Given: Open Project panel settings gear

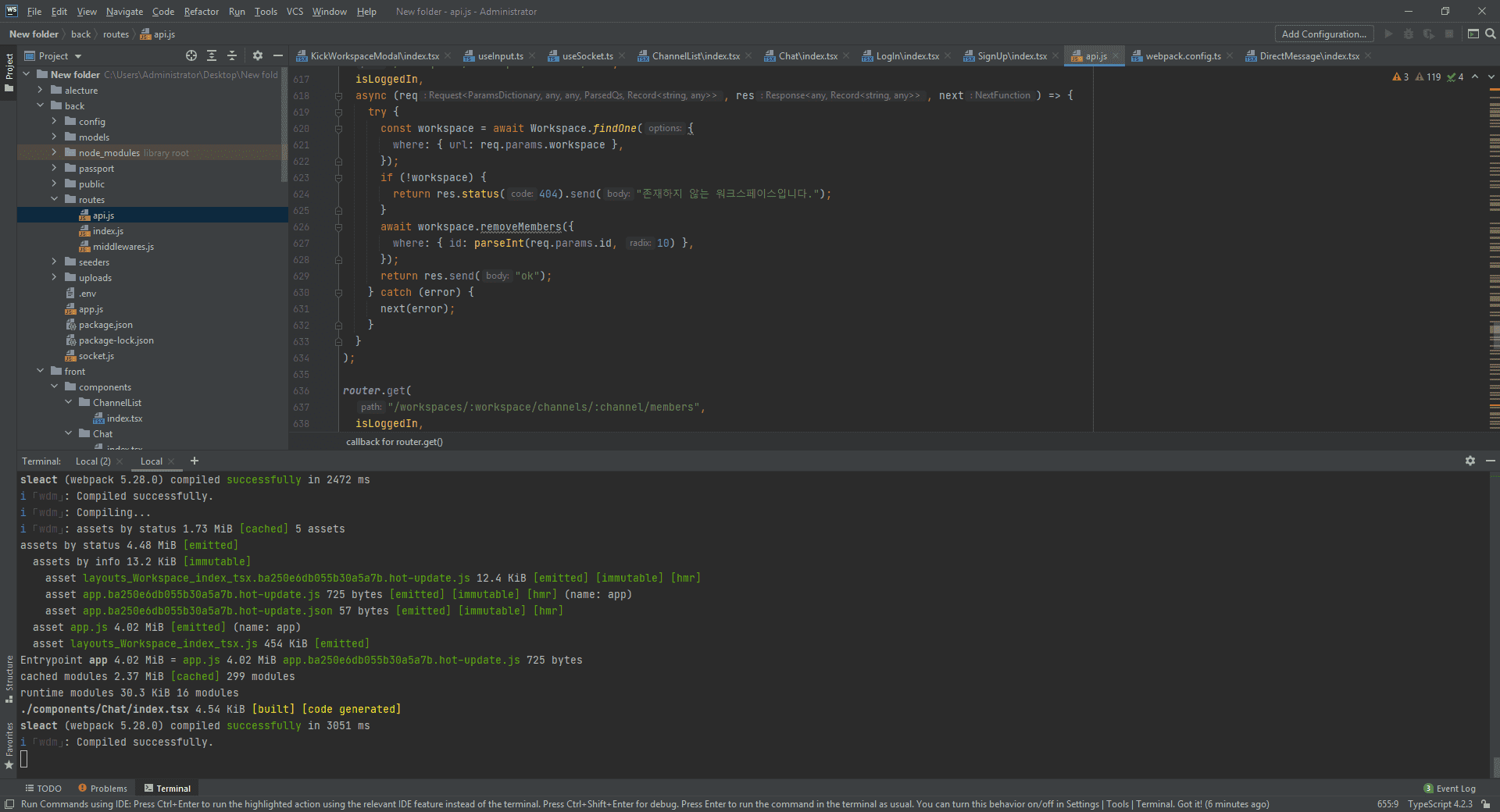Looking at the screenshot, I should coord(258,55).
